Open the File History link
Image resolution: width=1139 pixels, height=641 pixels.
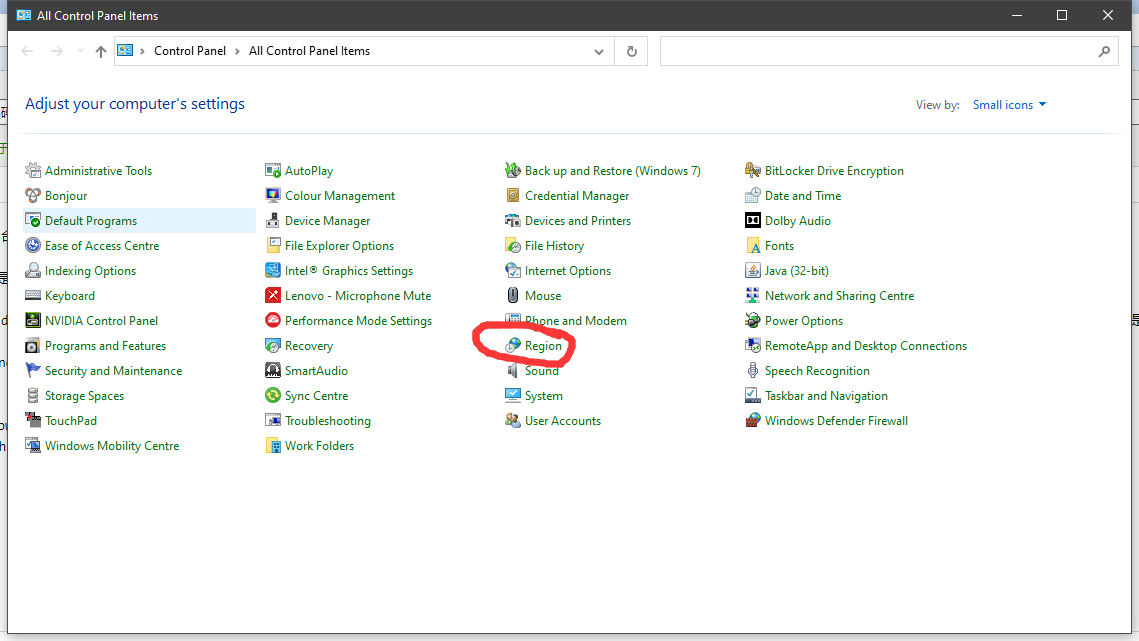[554, 246]
